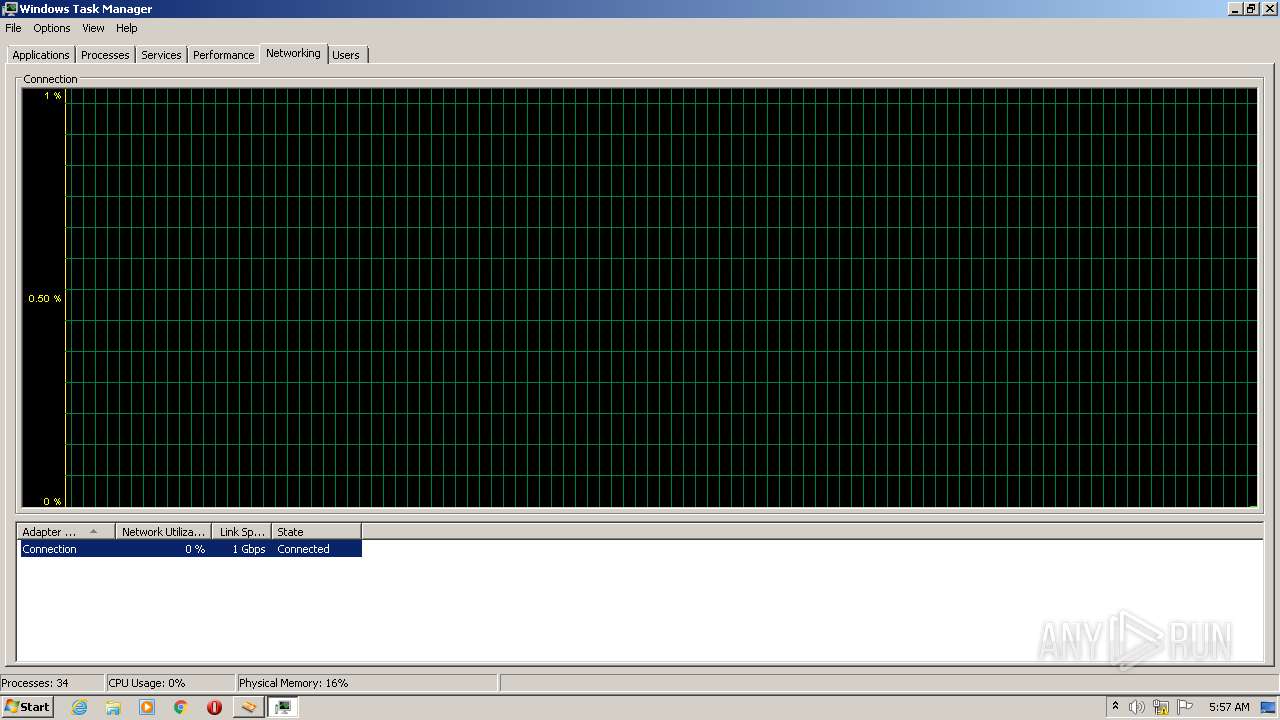Click the 1 Gbps link speed cell
Image resolution: width=1280 pixels, height=720 pixels.
[249, 549]
